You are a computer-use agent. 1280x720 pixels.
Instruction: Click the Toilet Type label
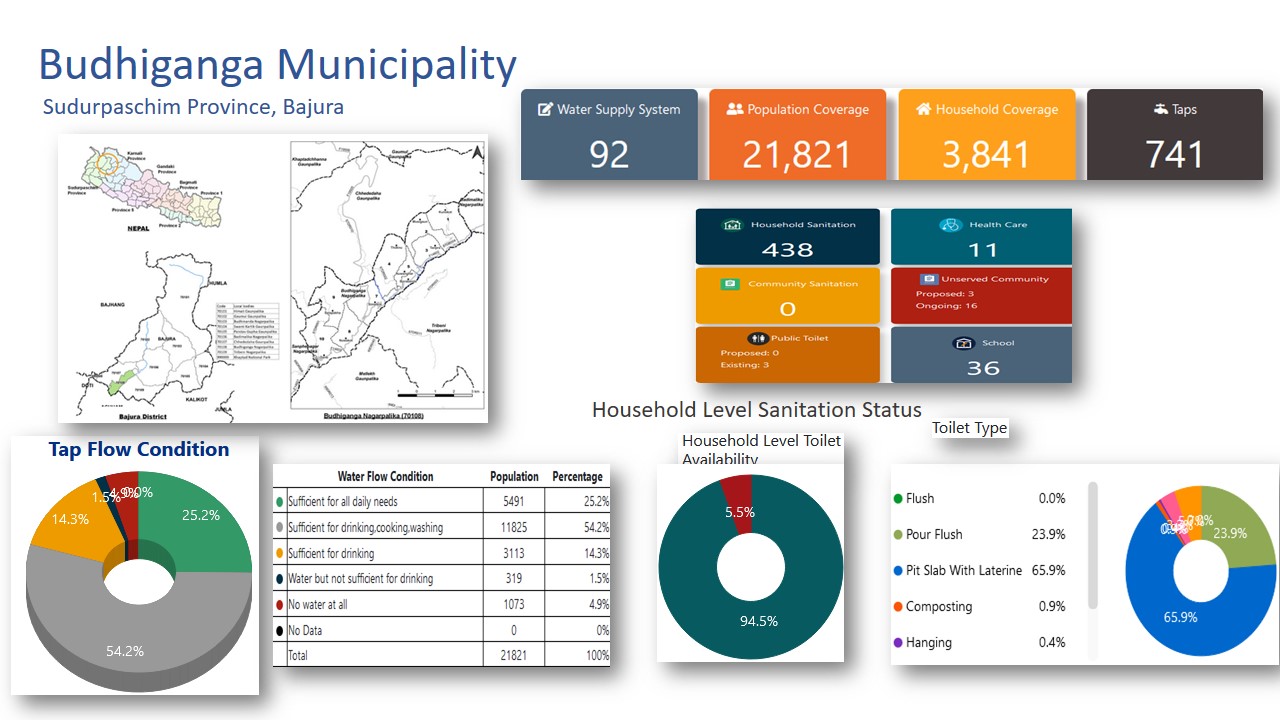tap(969, 427)
